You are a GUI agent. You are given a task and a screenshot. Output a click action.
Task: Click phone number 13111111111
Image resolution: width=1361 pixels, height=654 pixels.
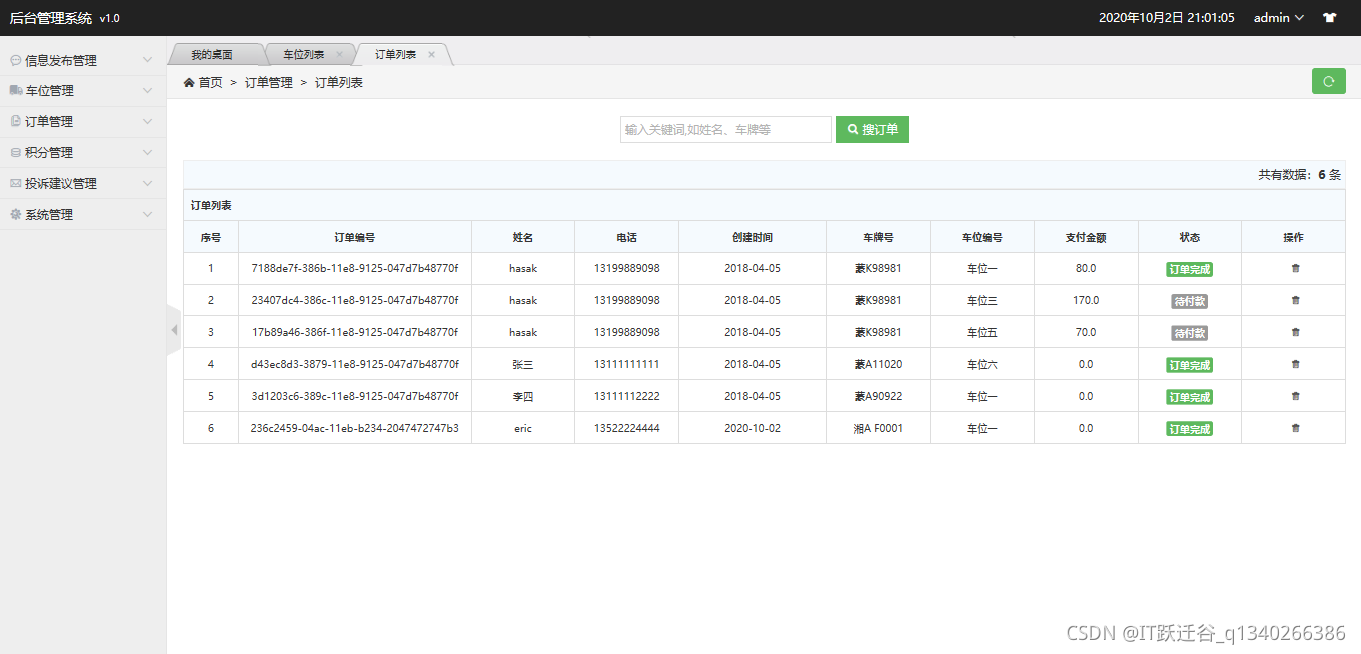pos(626,364)
